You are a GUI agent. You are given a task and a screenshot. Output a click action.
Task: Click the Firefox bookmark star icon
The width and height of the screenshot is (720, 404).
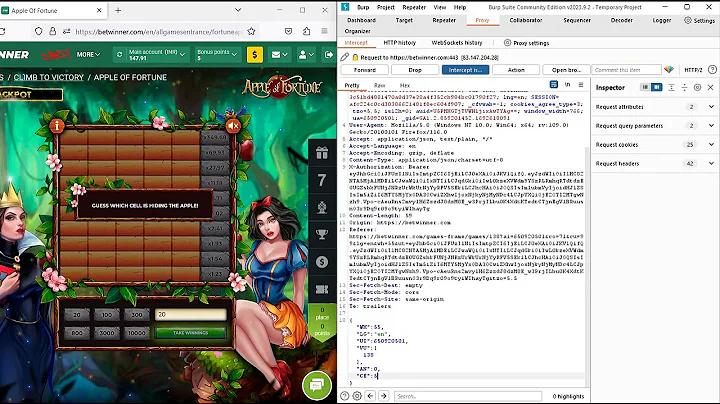251,31
